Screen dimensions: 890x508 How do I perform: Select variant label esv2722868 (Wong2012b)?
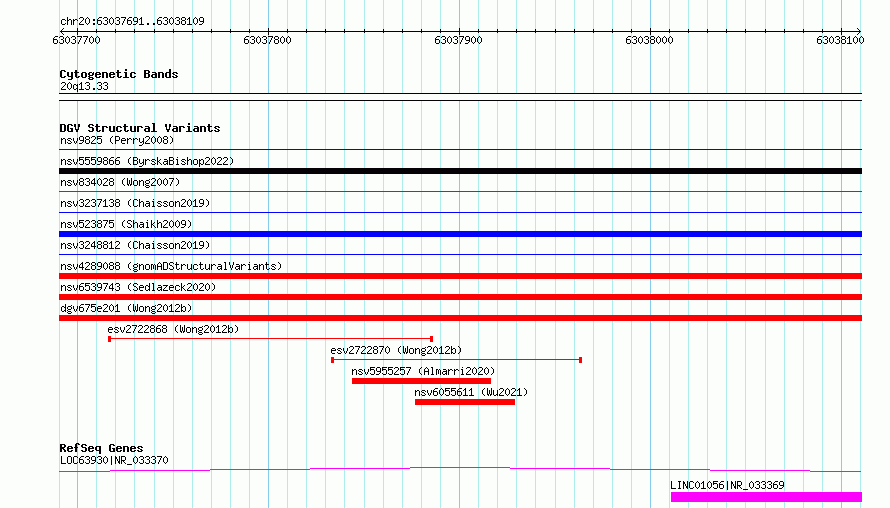(x=173, y=329)
